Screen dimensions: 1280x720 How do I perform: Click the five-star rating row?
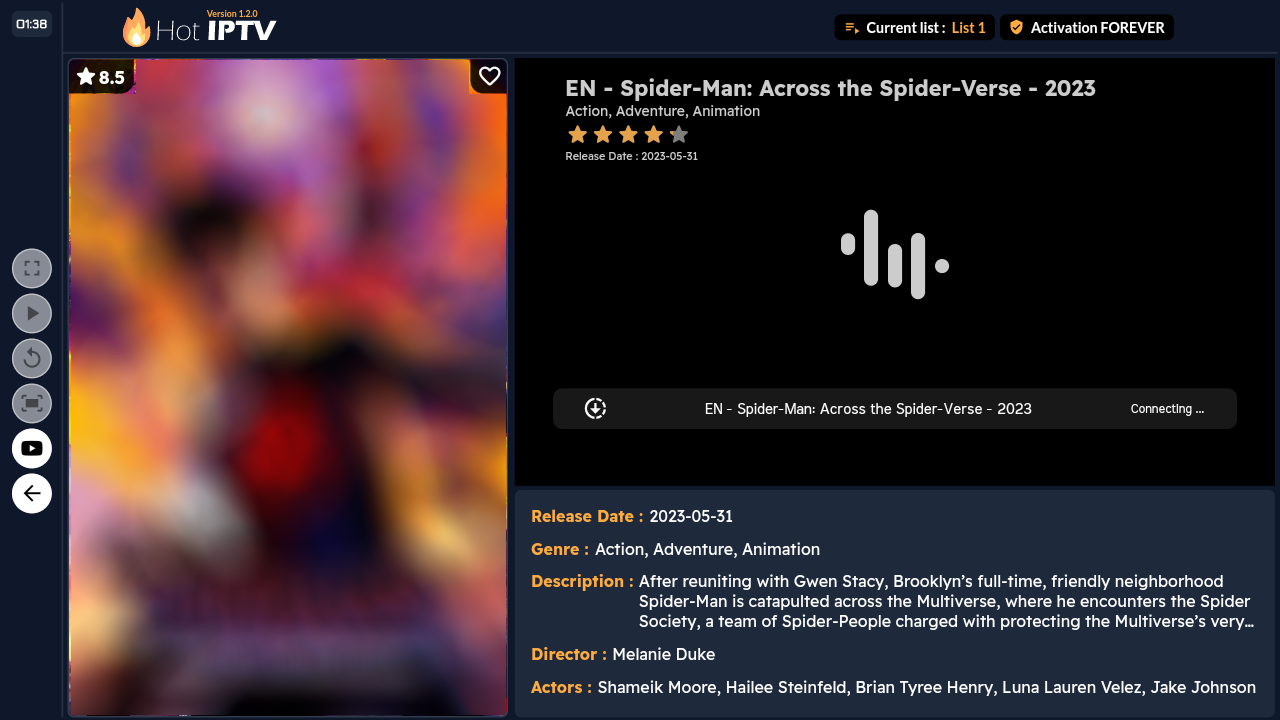[x=628, y=134]
